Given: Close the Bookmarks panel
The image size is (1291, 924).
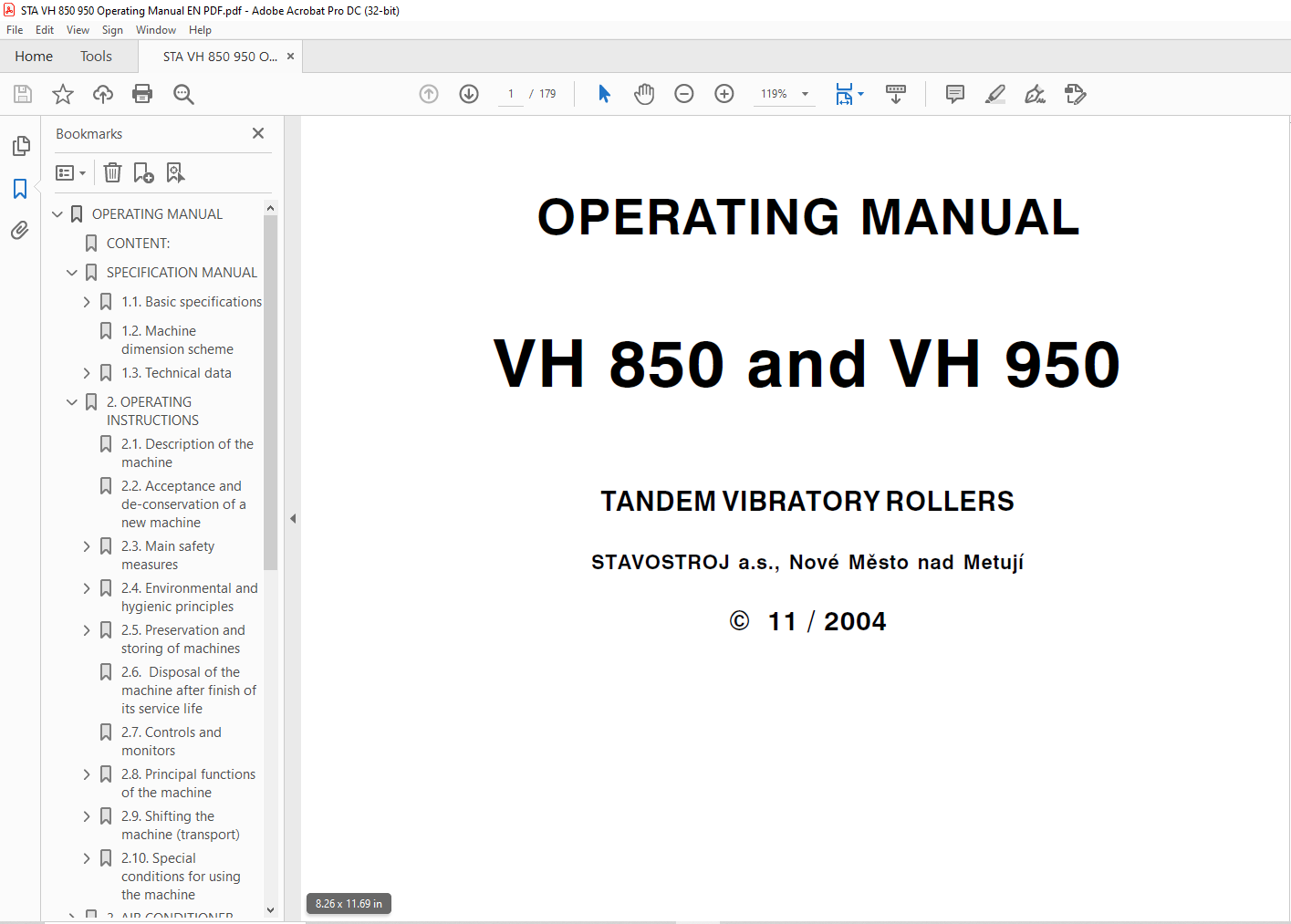Looking at the screenshot, I should point(258,133).
